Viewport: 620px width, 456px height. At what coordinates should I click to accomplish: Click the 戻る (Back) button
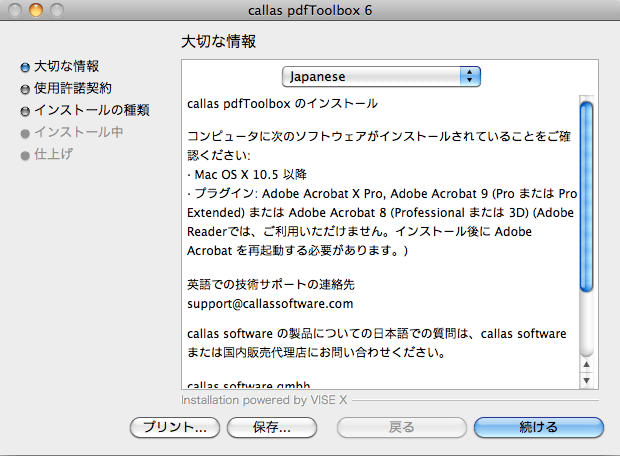point(401,427)
